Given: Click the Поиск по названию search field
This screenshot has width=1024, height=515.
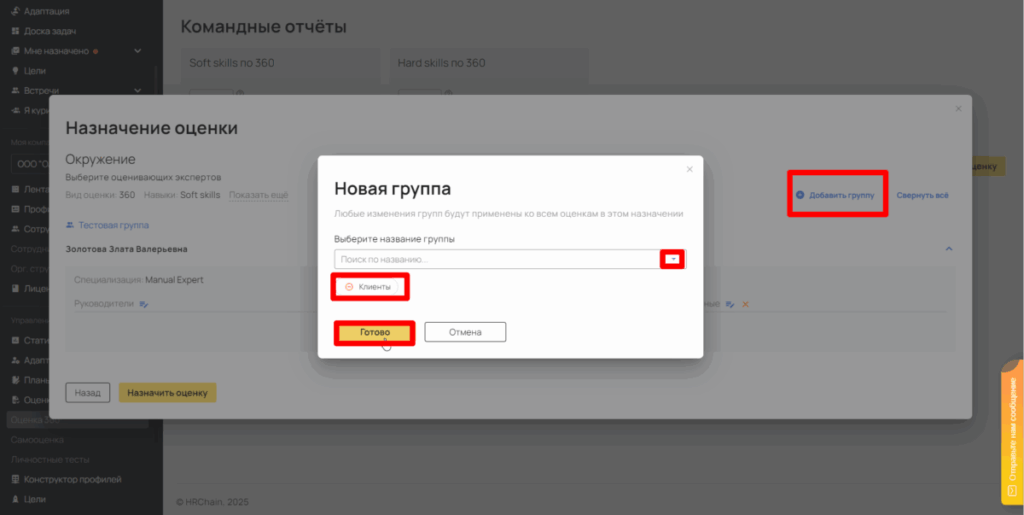Looking at the screenshot, I should [x=495, y=259].
